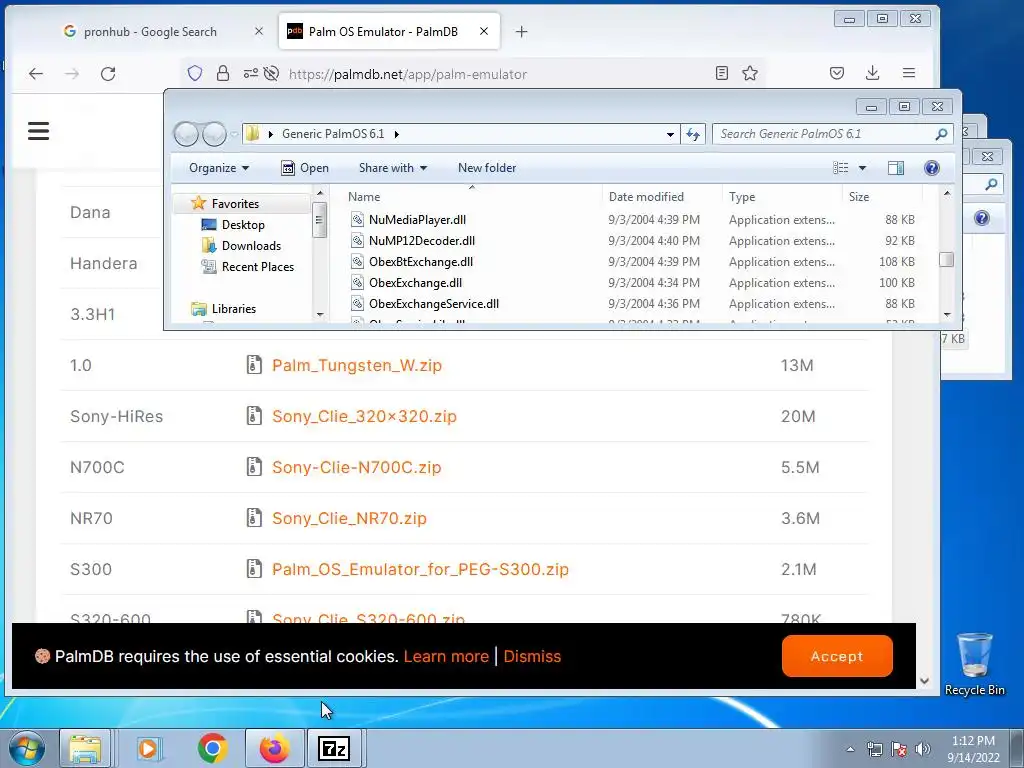The height and width of the screenshot is (768, 1024).
Task: Download Sony-Clie-N700C.zip
Action: coord(357,467)
